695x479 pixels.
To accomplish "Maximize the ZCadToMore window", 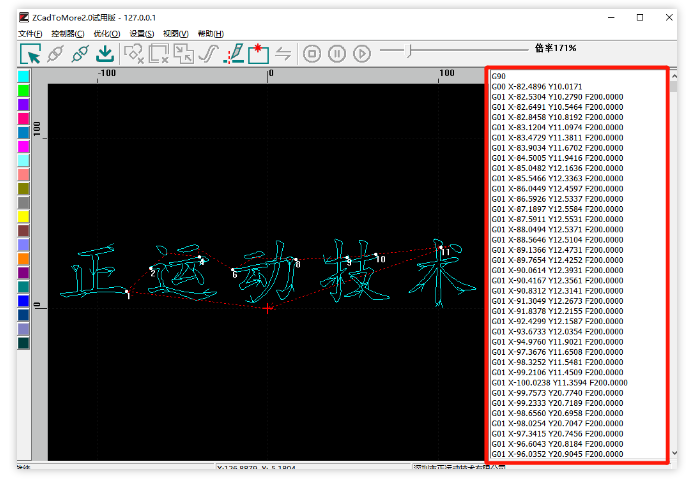I will pyautogui.click(x=640, y=18).
